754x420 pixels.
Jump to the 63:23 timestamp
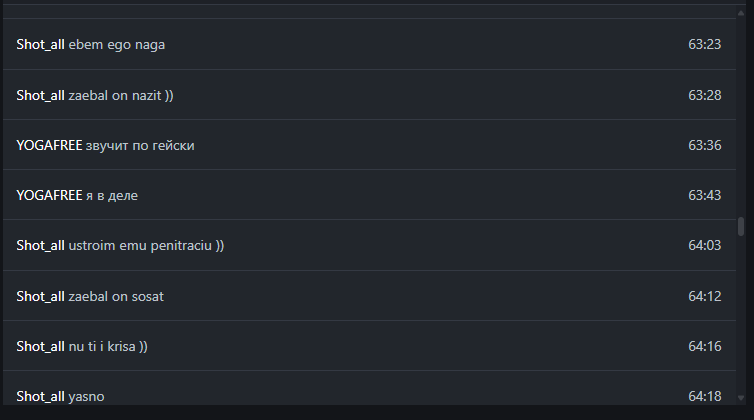[x=704, y=45]
